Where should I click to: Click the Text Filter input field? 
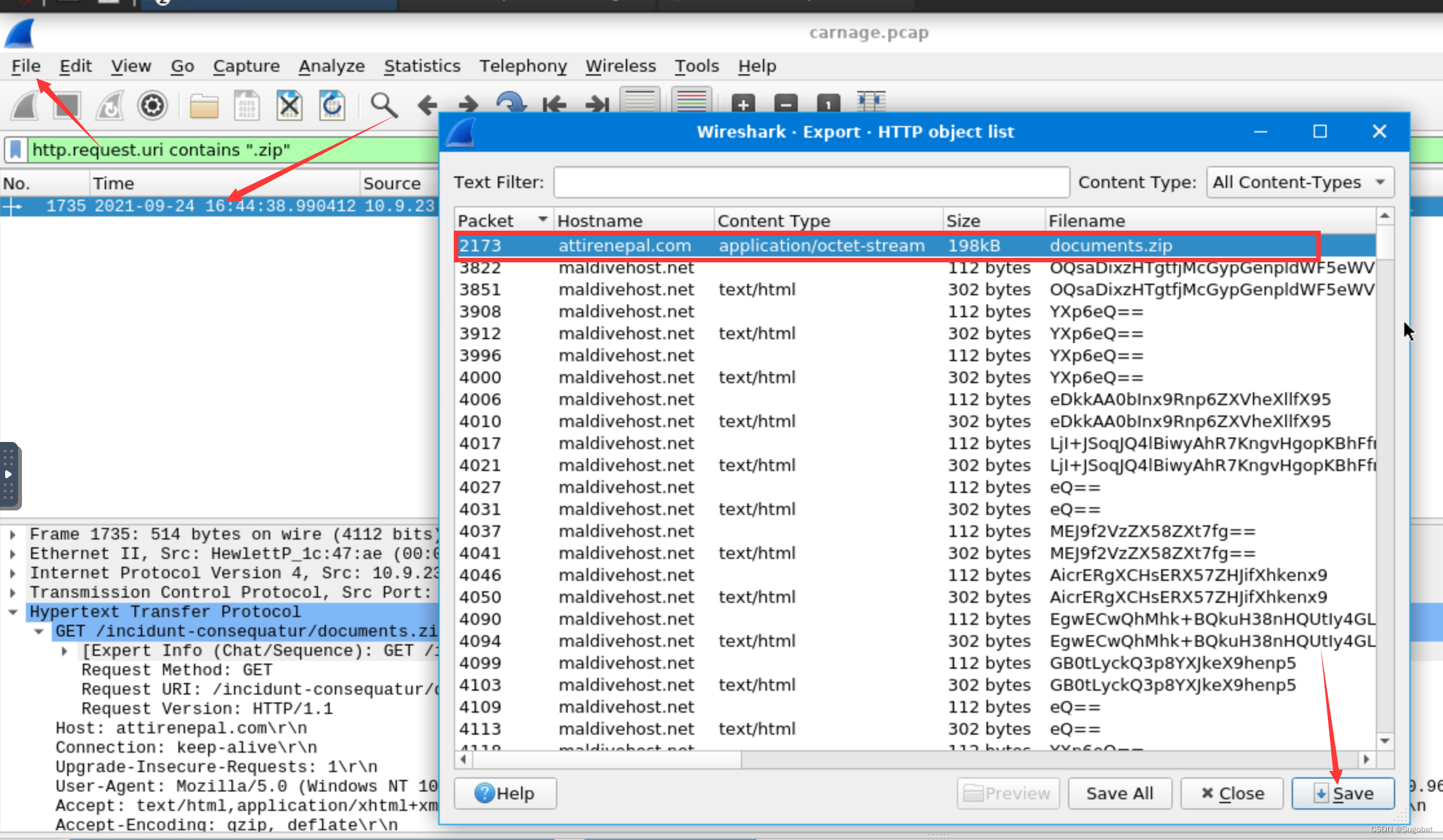811,182
